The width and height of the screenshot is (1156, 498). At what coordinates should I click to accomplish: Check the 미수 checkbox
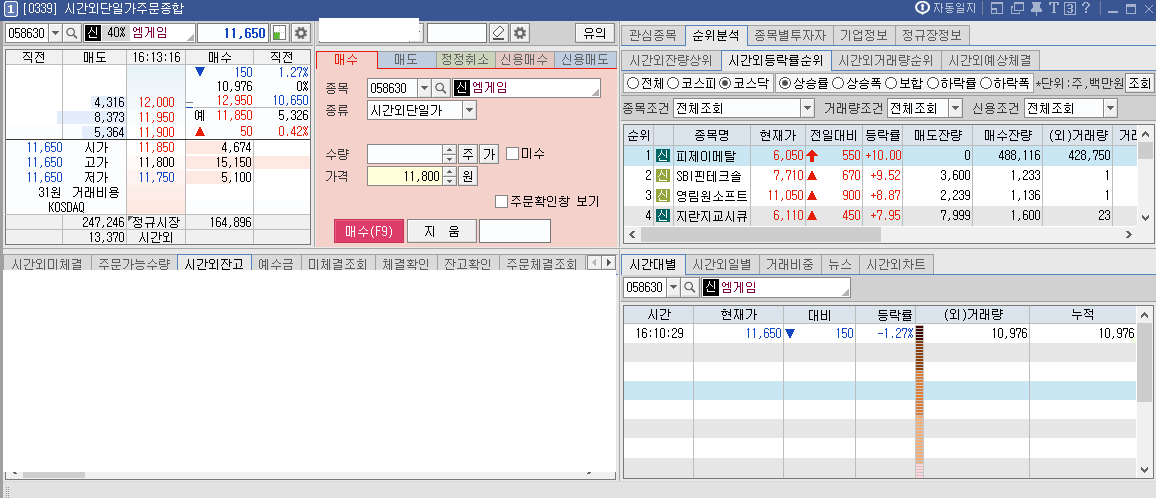(513, 154)
